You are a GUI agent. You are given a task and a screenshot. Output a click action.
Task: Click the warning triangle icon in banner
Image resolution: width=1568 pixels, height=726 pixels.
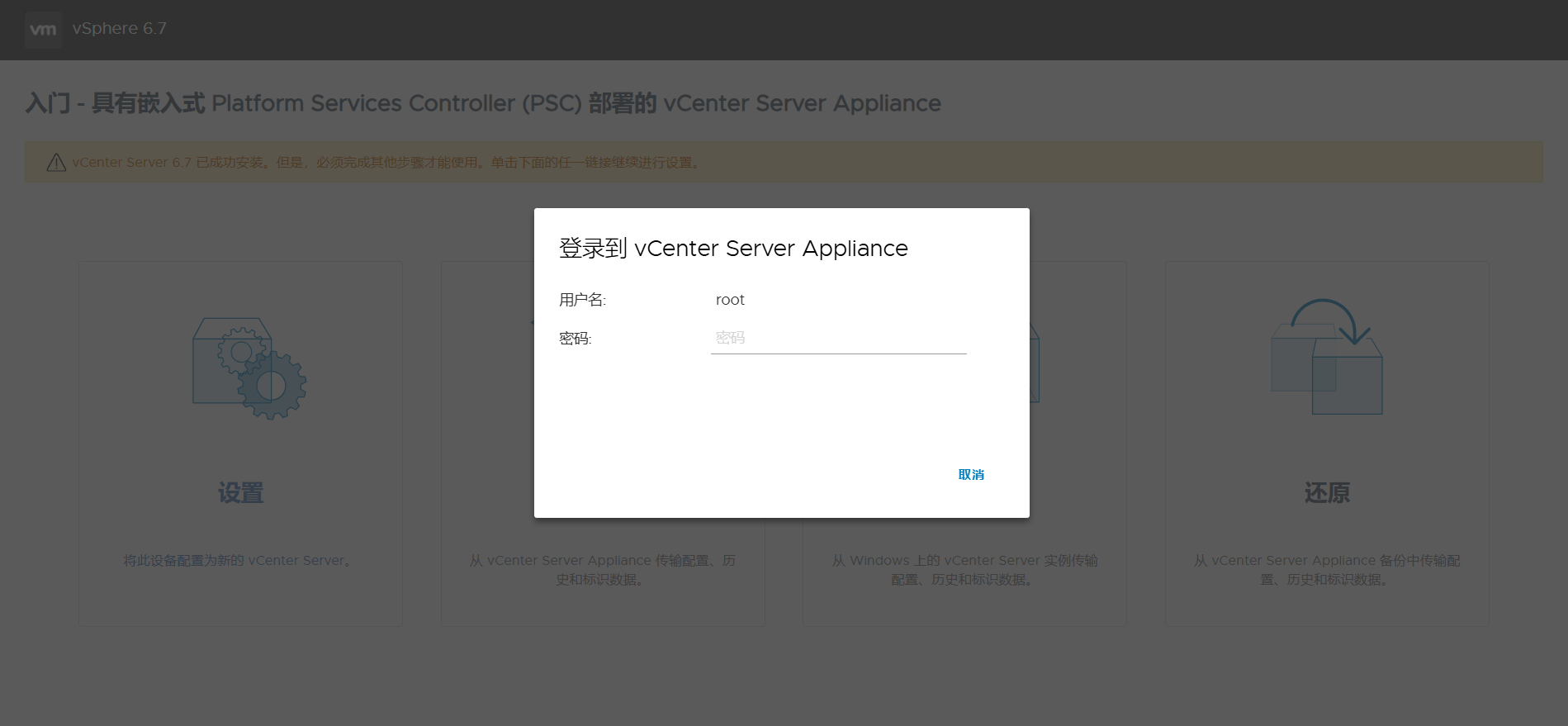click(56, 163)
